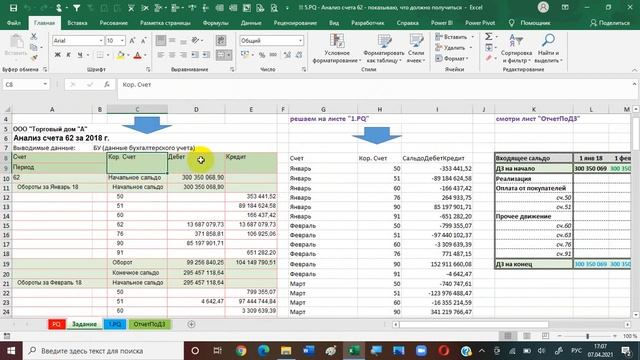The height and width of the screenshot is (360, 640).
Task: Open Chrome from the taskbar
Action: click(x=241, y=351)
